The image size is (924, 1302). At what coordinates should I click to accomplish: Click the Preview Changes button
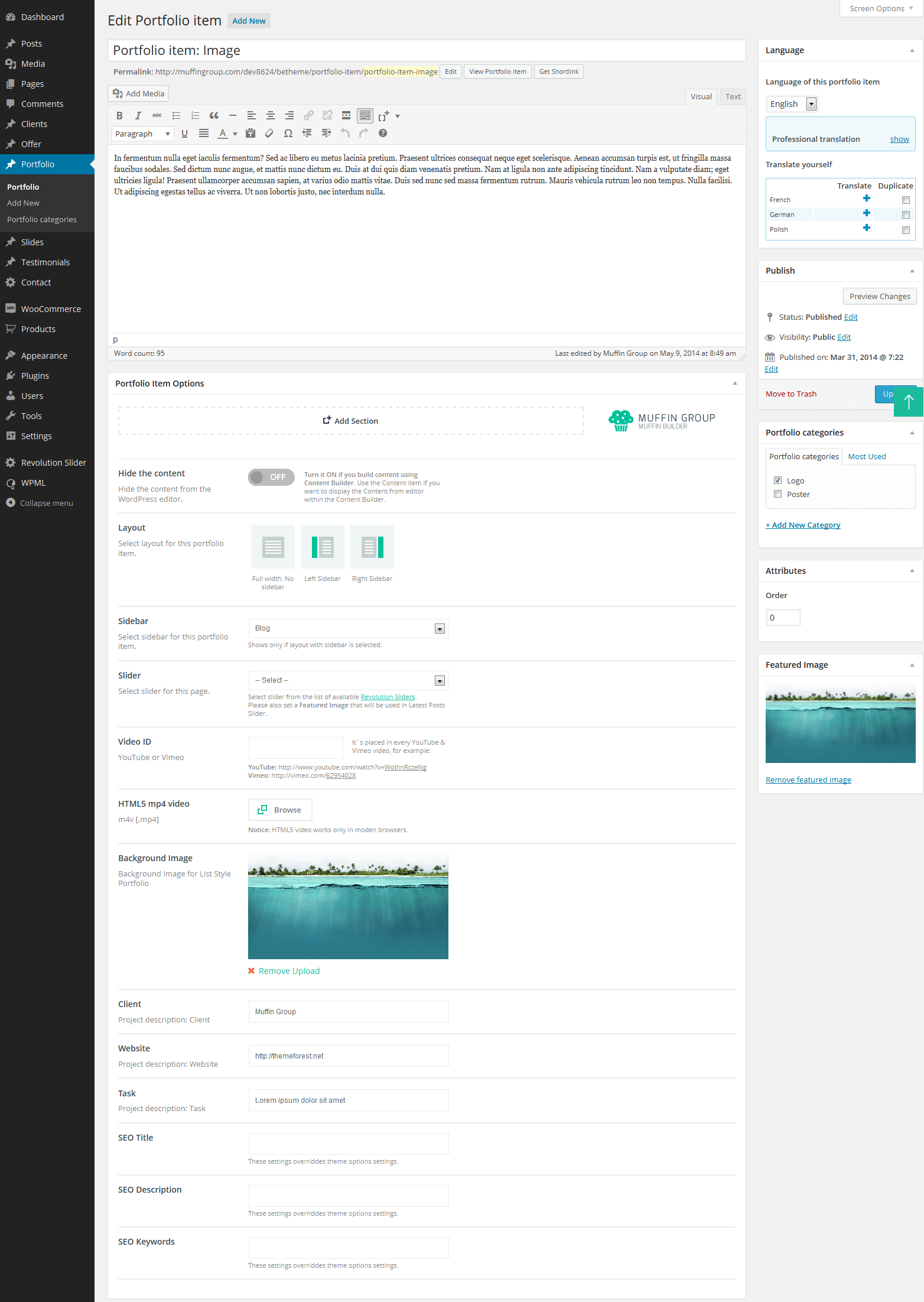879,297
